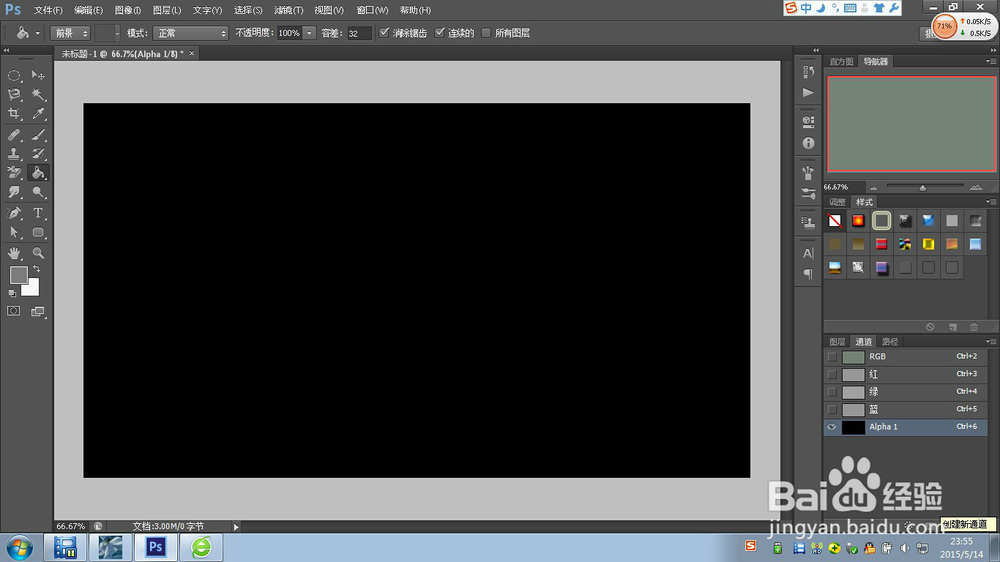This screenshot has height=562, width=1000.
Task: Select the Path Selection tool
Action: tap(14, 232)
